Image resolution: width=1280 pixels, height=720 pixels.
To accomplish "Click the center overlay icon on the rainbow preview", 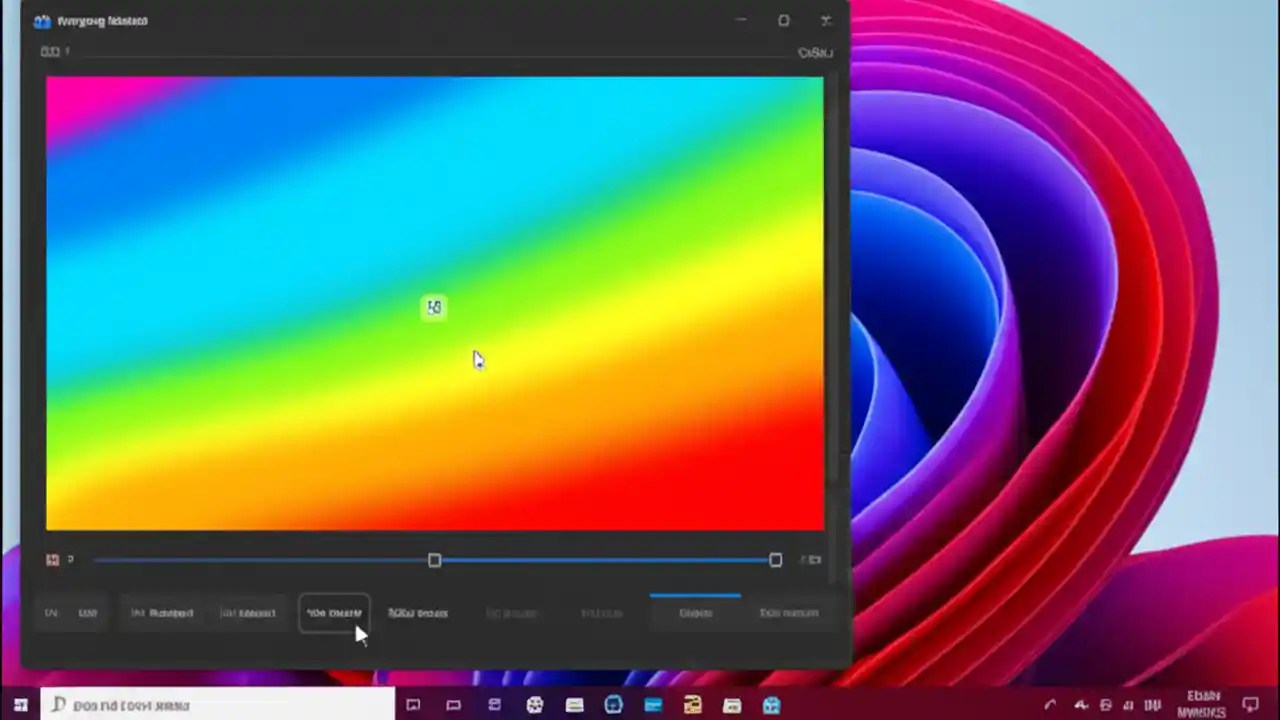I will [x=433, y=307].
